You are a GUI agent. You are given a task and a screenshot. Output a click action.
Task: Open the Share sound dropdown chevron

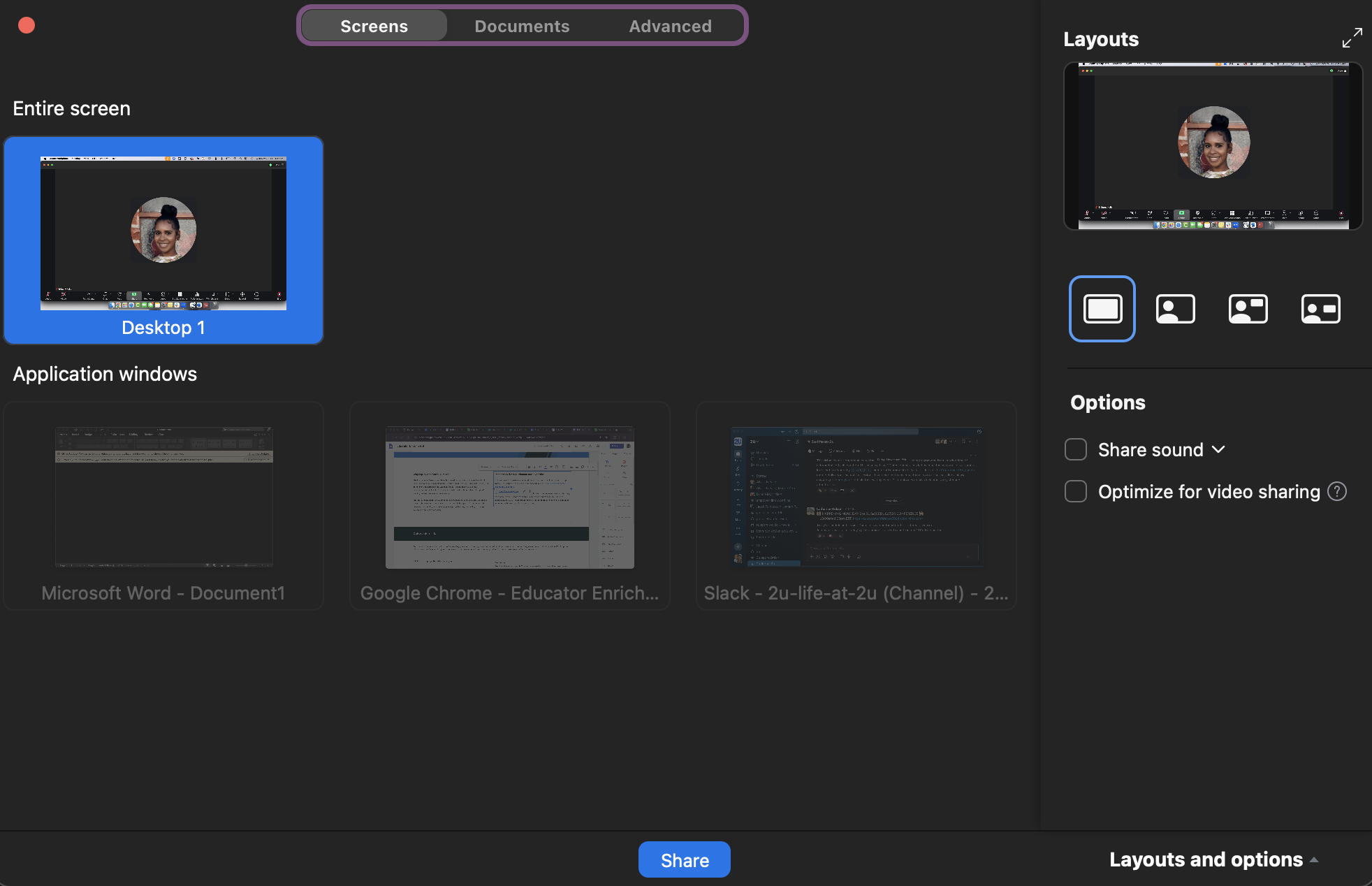1219,449
